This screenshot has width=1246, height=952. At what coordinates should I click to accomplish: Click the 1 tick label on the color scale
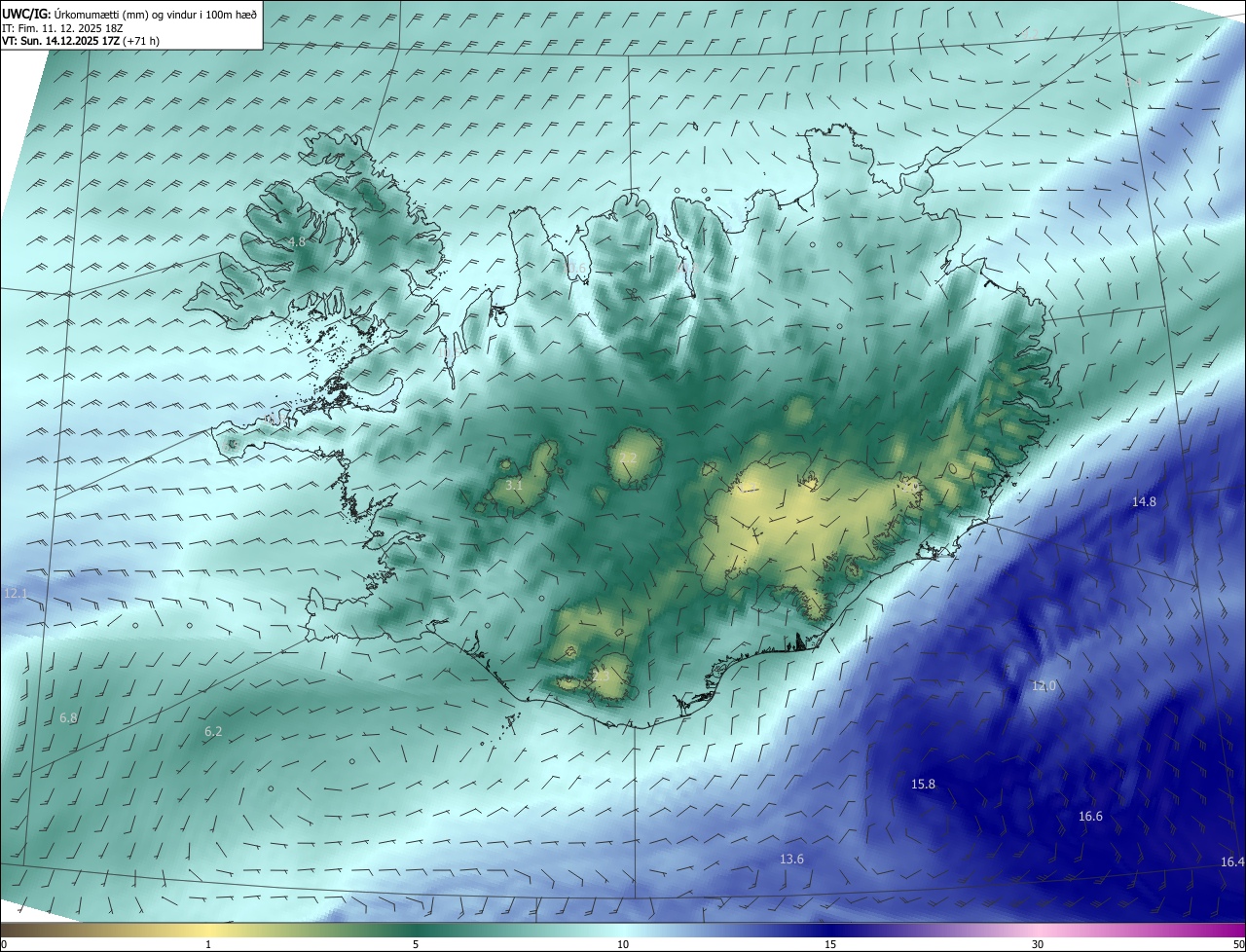pyautogui.click(x=208, y=944)
